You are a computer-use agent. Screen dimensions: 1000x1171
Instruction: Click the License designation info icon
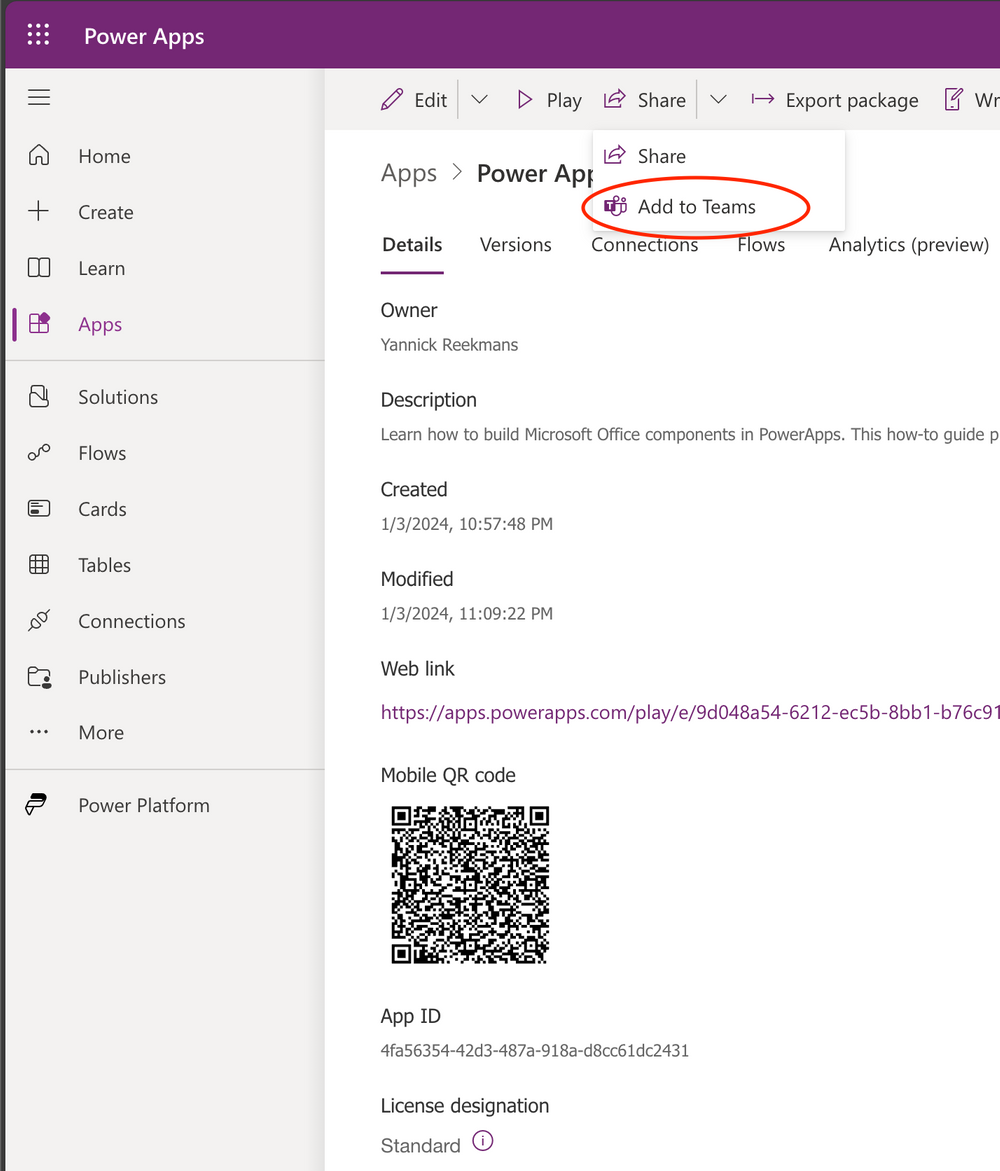click(x=482, y=1141)
